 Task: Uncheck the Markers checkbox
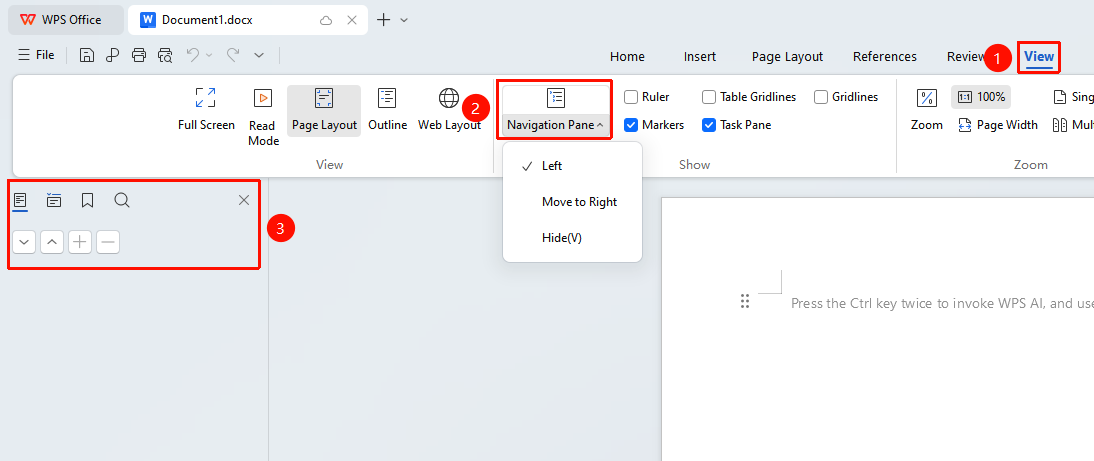tap(631, 125)
